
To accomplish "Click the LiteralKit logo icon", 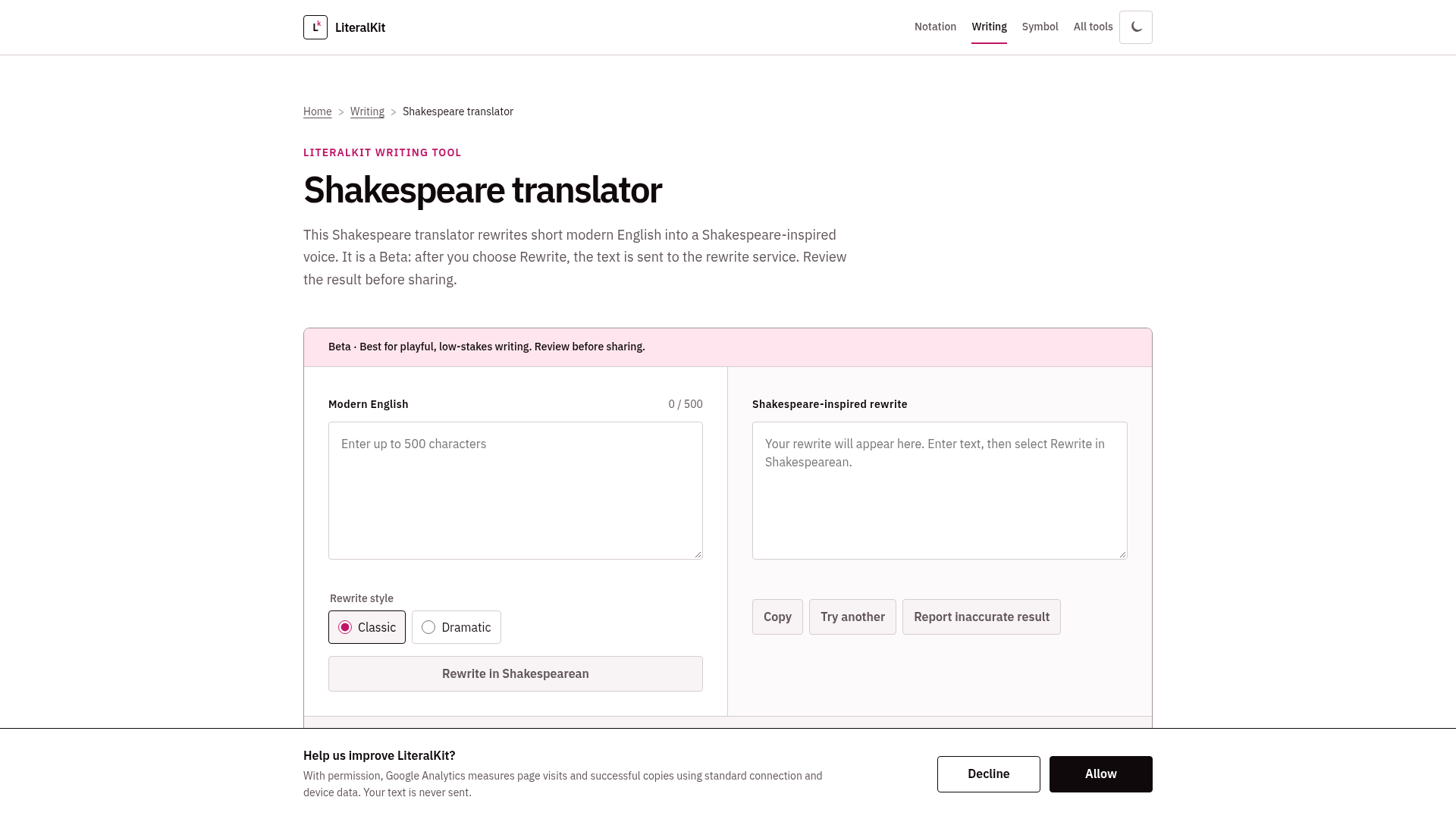I will [315, 27].
